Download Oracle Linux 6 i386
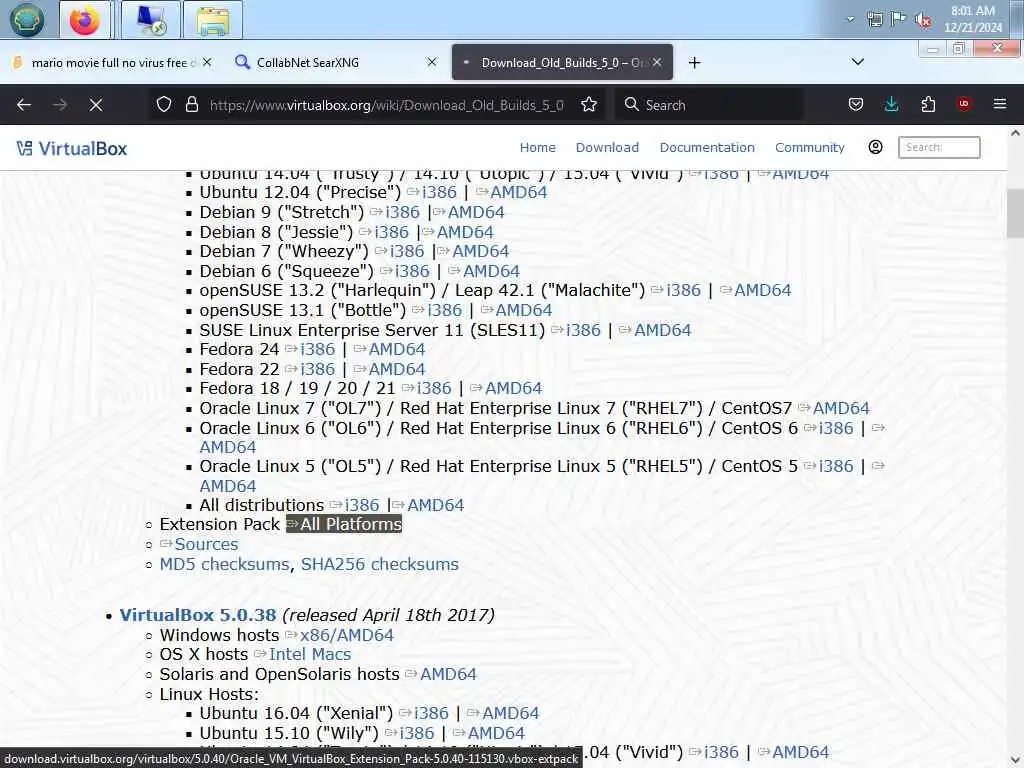 pos(836,428)
